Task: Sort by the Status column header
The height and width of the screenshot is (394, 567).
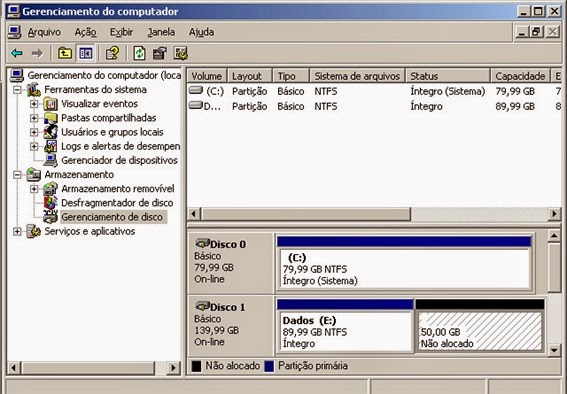Action: point(448,76)
